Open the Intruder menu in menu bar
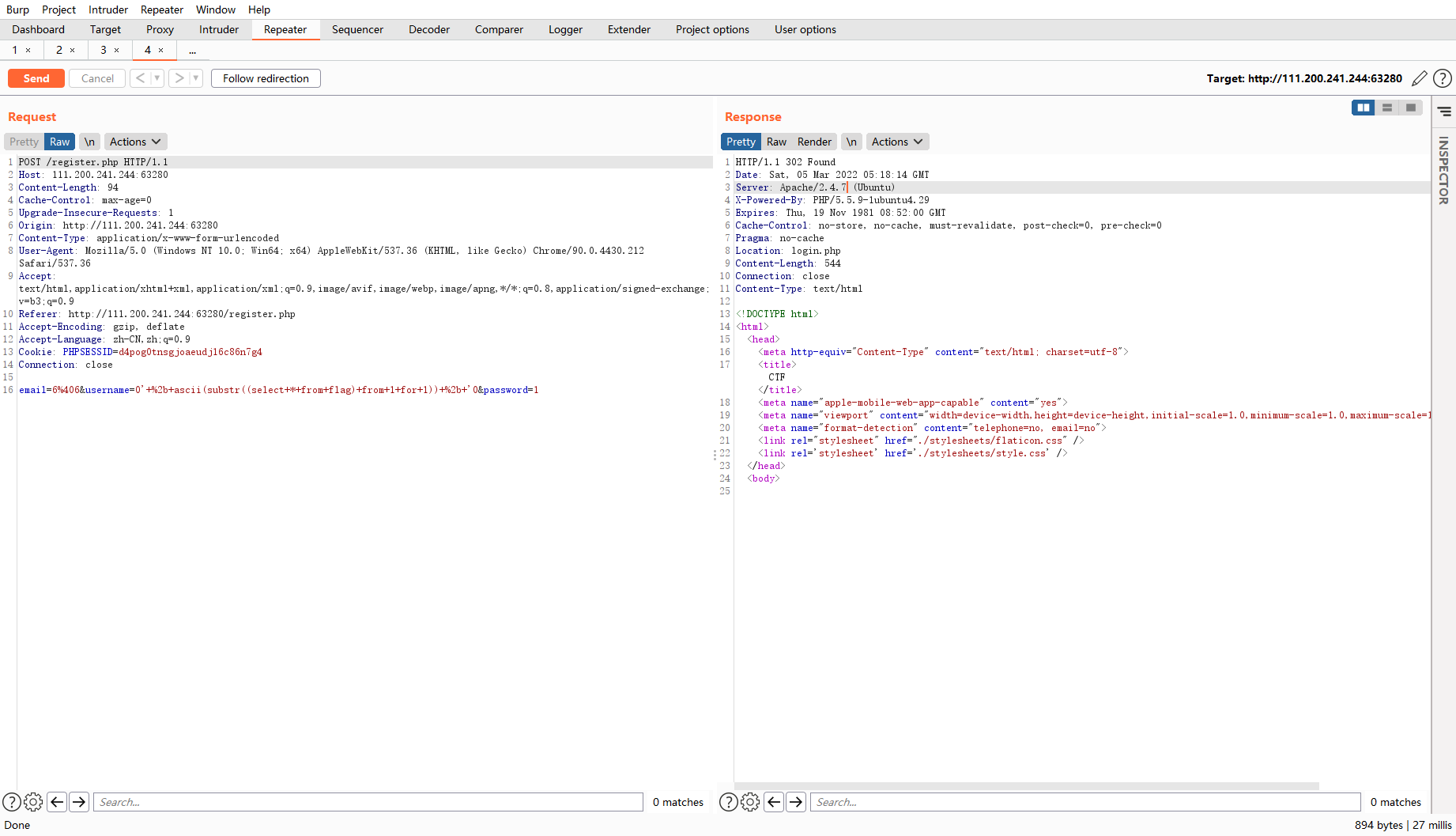Viewport: 1456px width, 836px height. click(108, 9)
